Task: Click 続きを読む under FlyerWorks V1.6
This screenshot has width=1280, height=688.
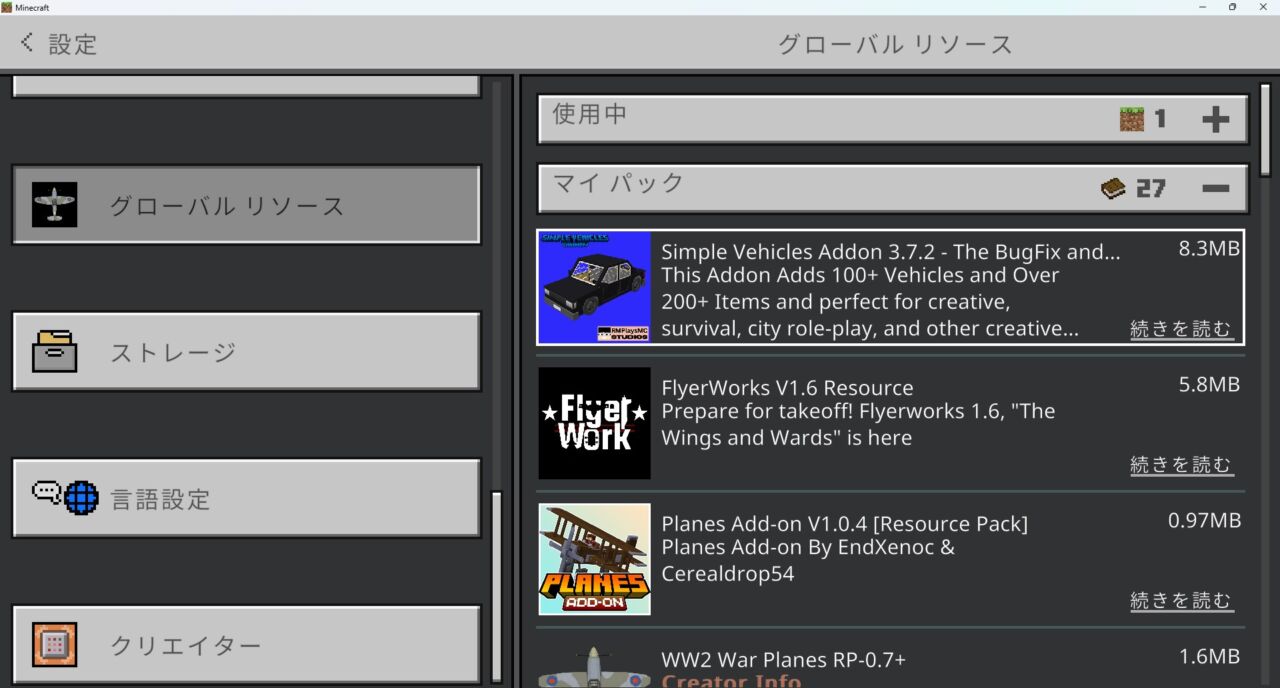Action: pyautogui.click(x=1182, y=464)
